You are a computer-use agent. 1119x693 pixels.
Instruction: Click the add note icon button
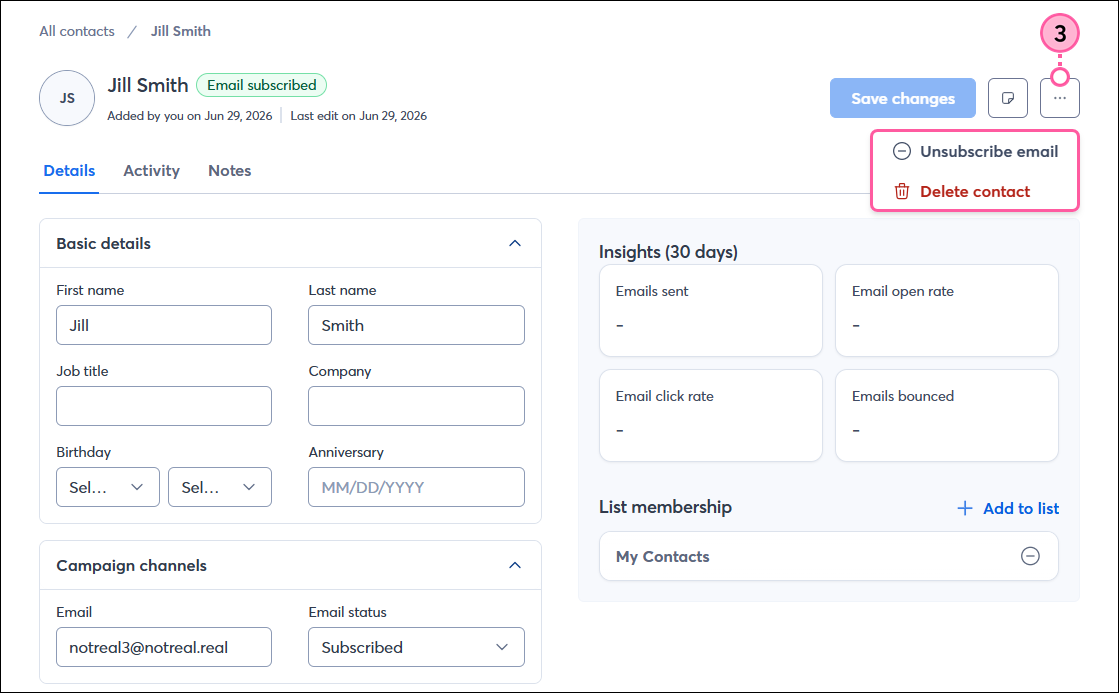click(1008, 98)
